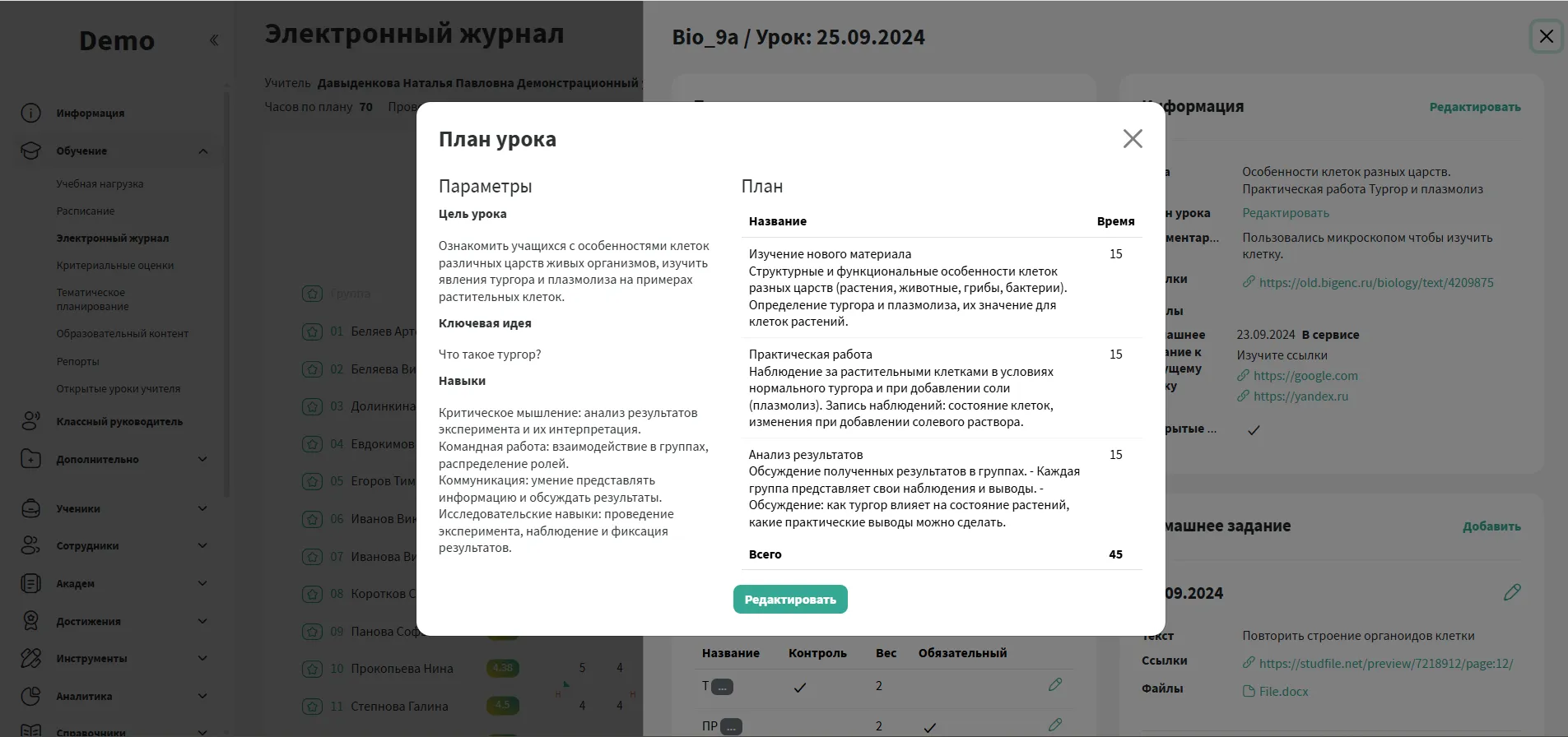Expand the Ученики menu section
Screen dimensions: 1568x737
coord(202,508)
